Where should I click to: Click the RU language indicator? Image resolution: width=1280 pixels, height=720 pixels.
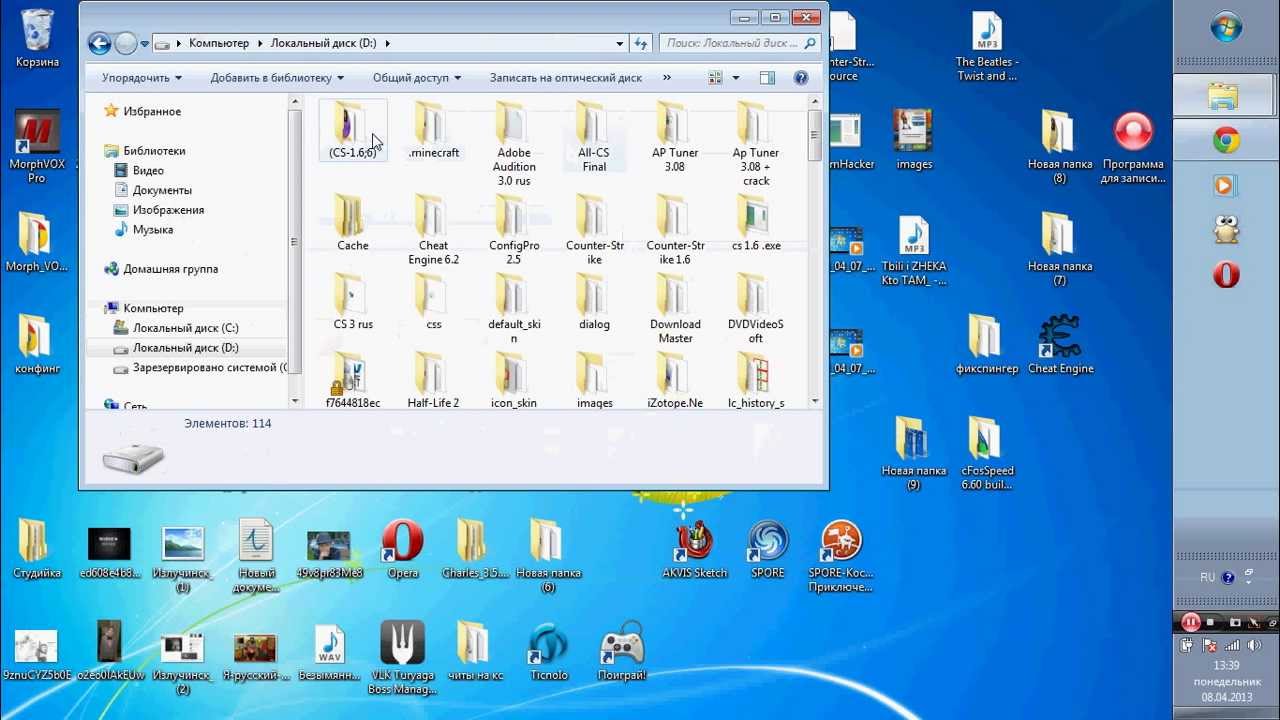coord(1207,577)
